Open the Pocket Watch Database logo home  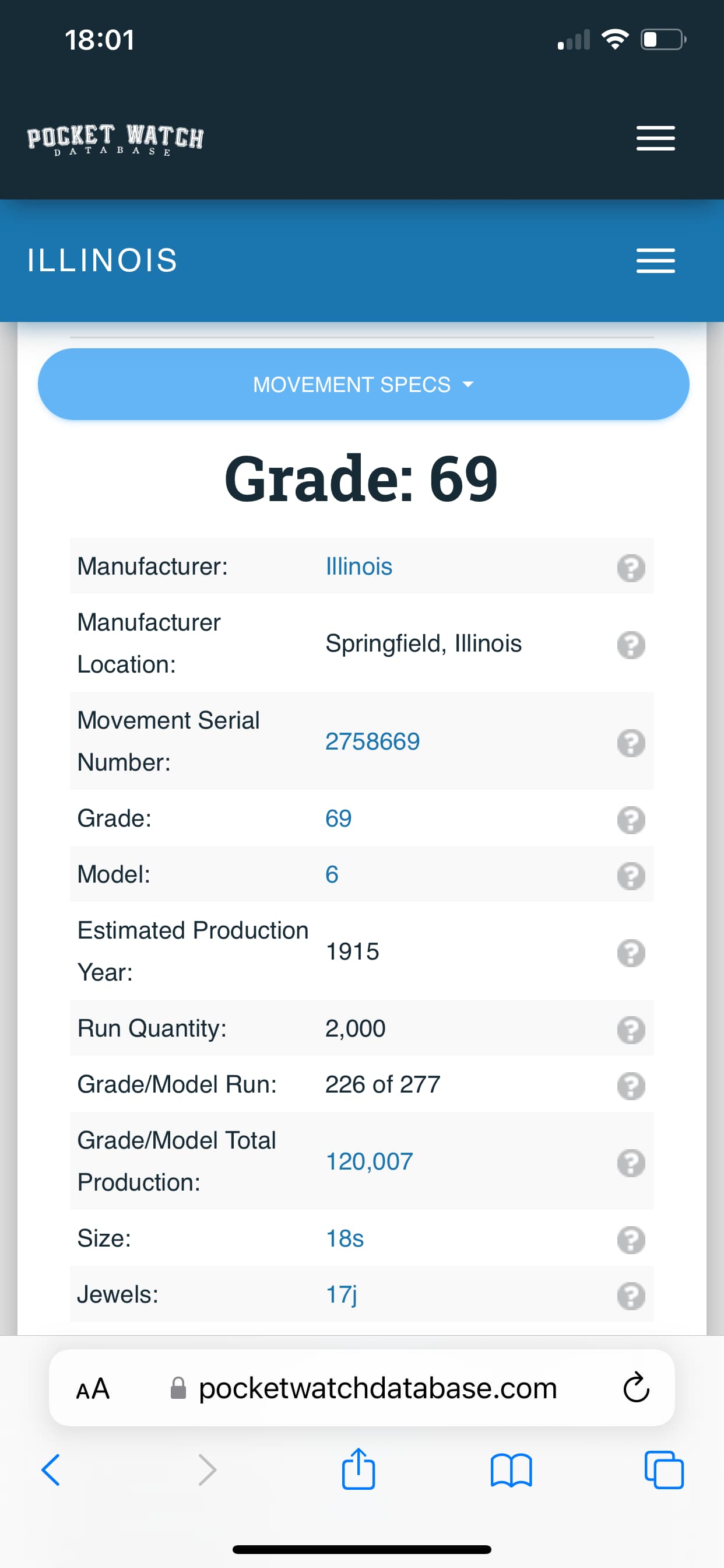click(x=115, y=139)
